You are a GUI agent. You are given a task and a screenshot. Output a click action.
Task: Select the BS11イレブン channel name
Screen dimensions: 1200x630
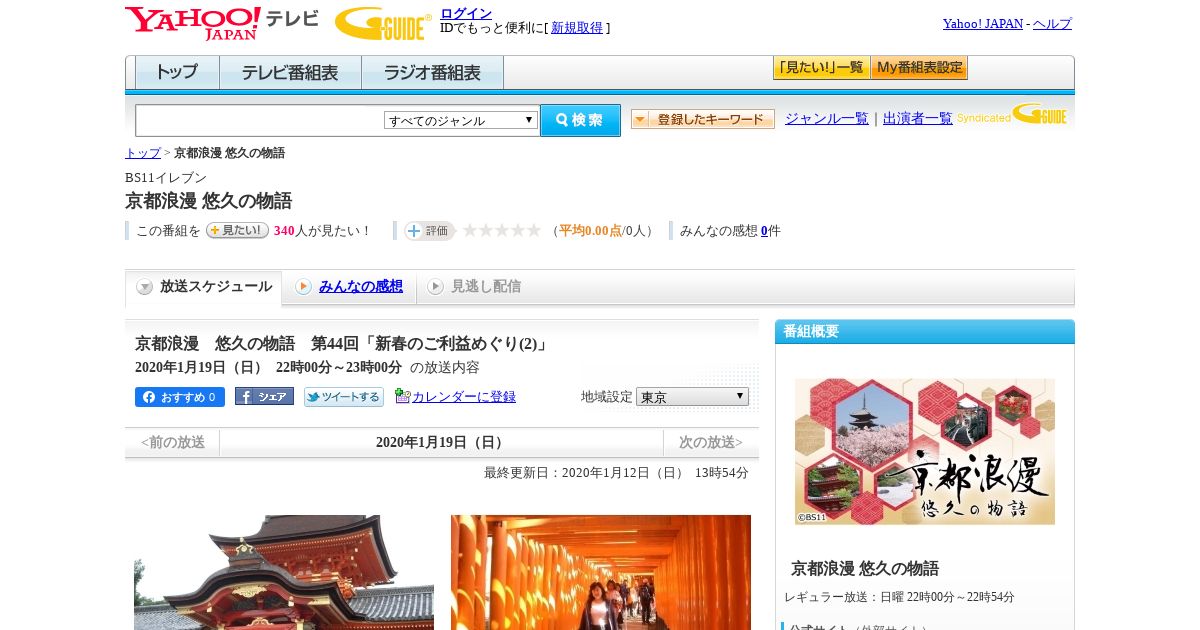tap(166, 178)
